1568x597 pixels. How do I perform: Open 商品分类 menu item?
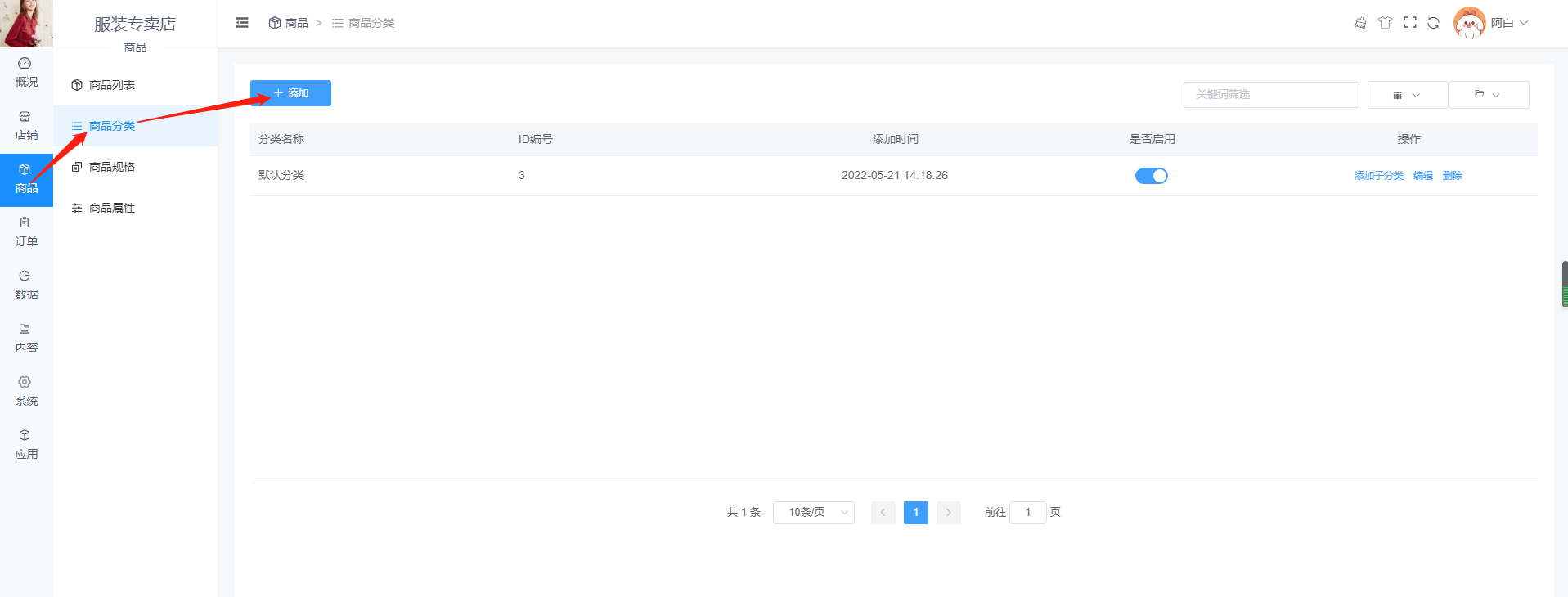tap(136, 126)
